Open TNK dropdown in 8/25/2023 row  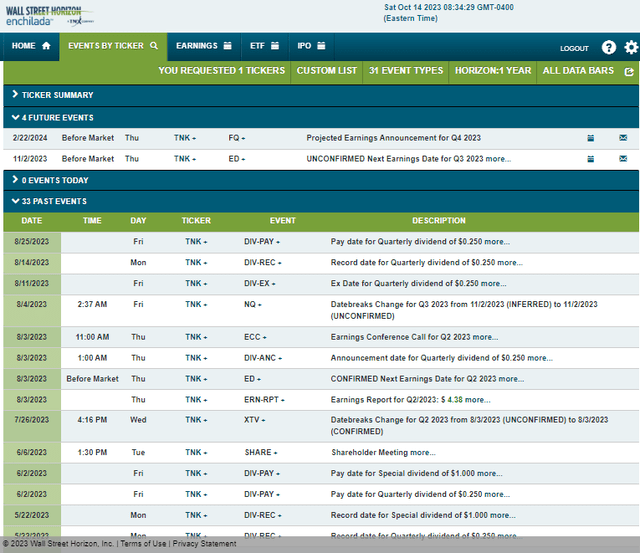[196, 242]
